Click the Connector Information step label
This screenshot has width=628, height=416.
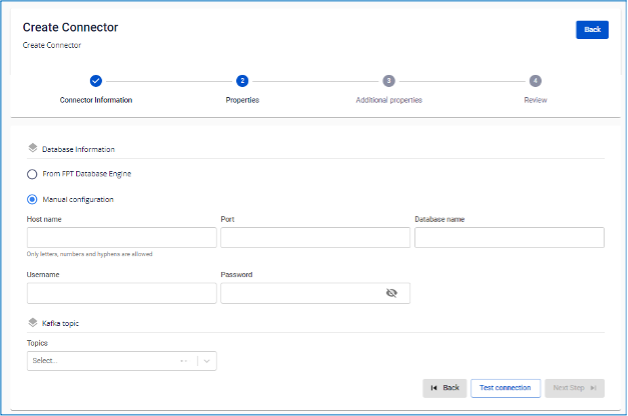coord(96,100)
